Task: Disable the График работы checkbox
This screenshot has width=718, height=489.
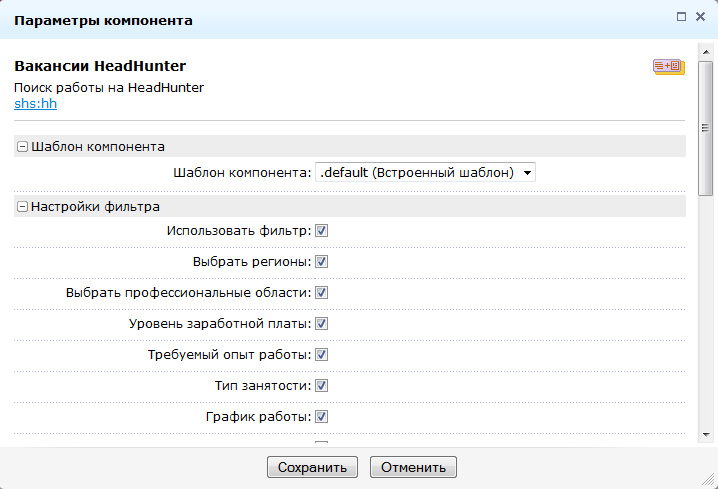Action: [322, 417]
